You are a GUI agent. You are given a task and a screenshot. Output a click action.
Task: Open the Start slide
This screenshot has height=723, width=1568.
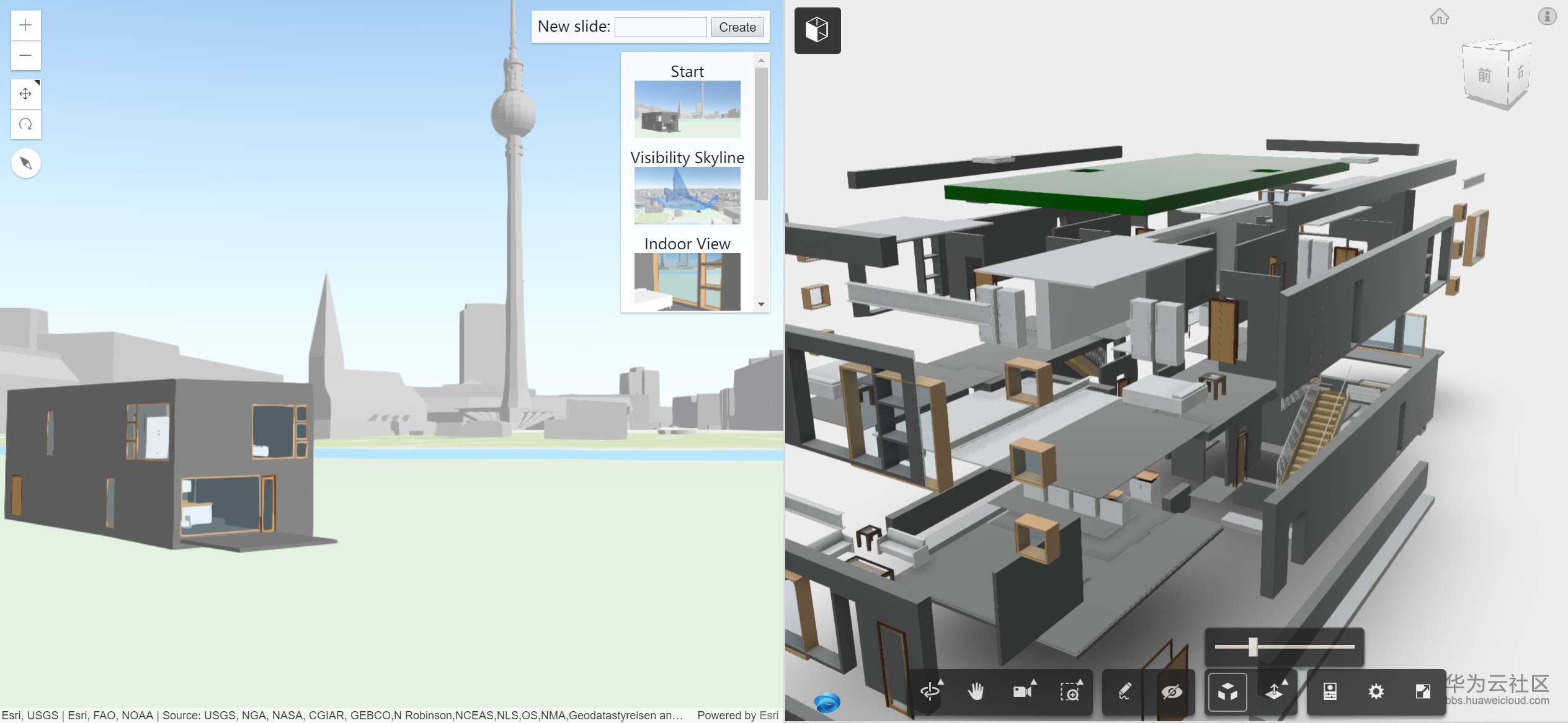(687, 109)
